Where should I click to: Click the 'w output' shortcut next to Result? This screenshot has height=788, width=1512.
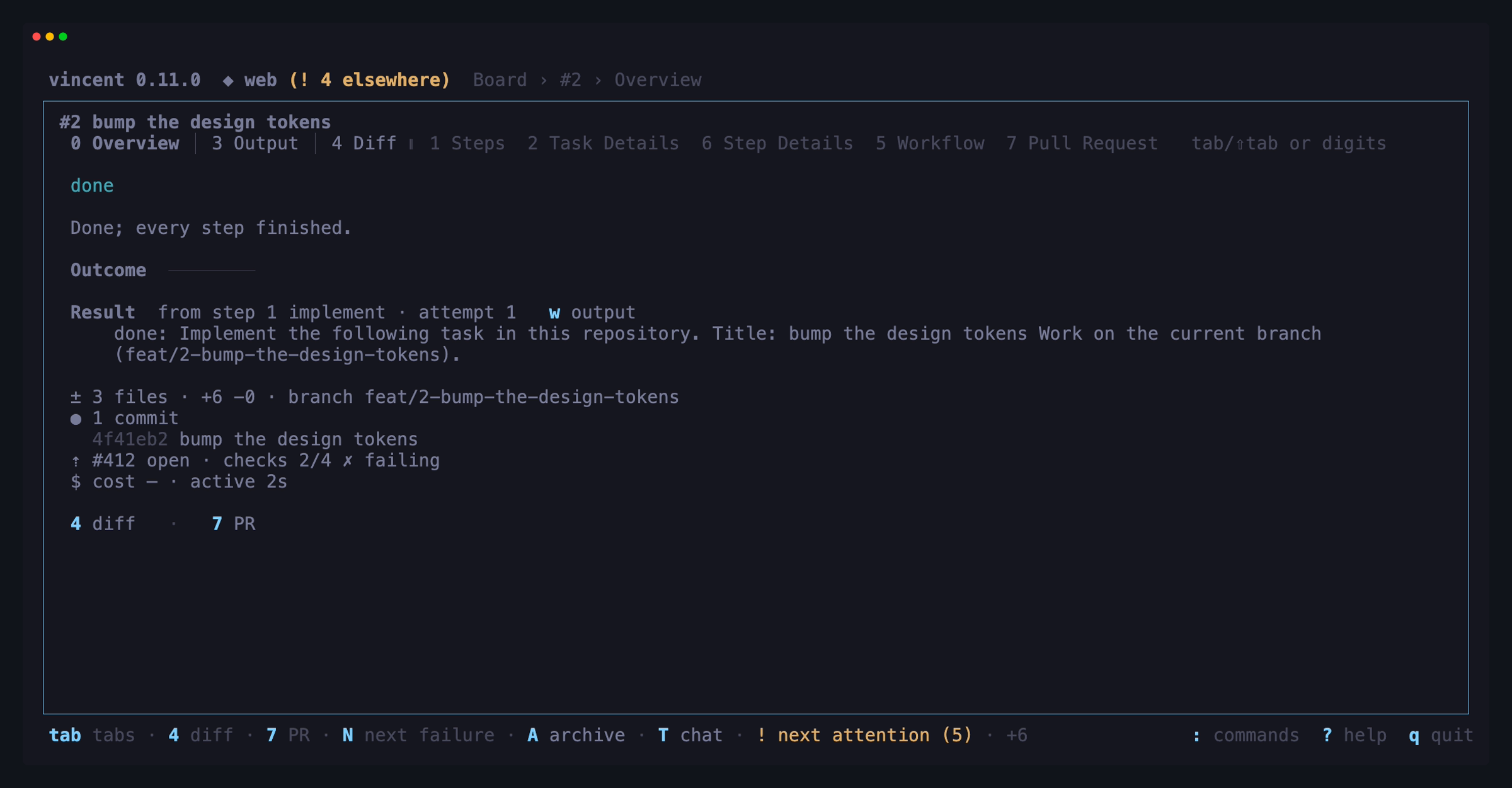coord(592,313)
